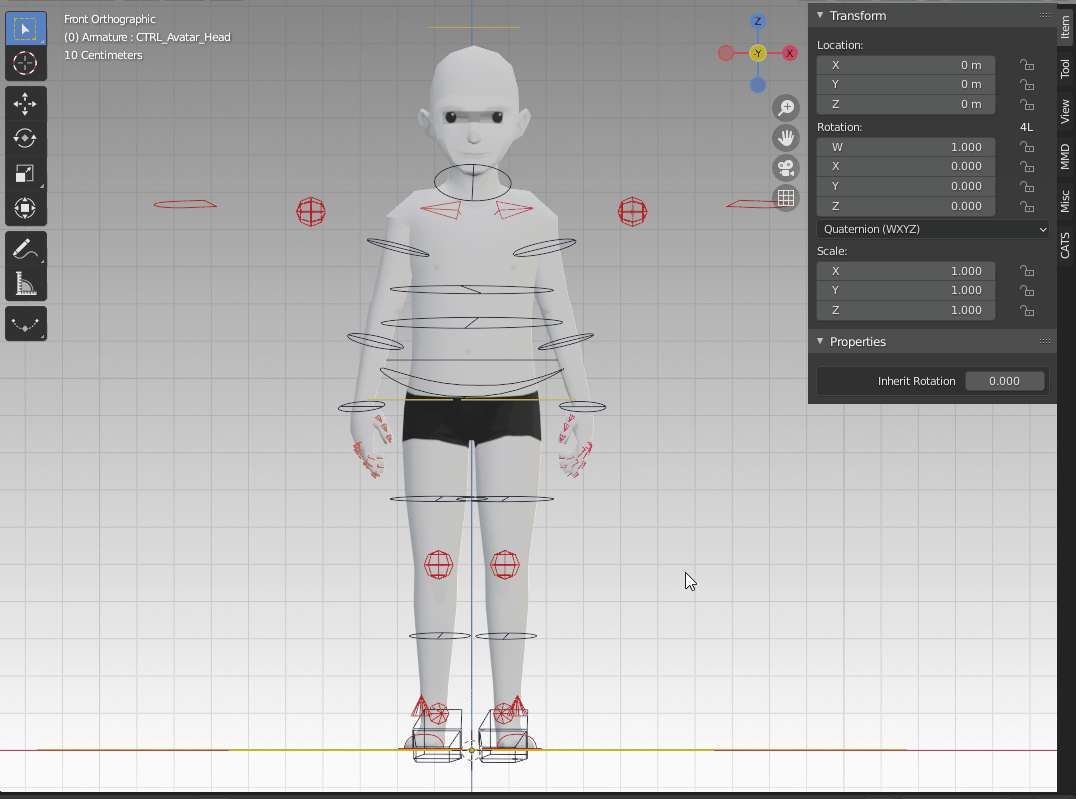
Task: Select the right elbow pole target bone
Action: 311,211
